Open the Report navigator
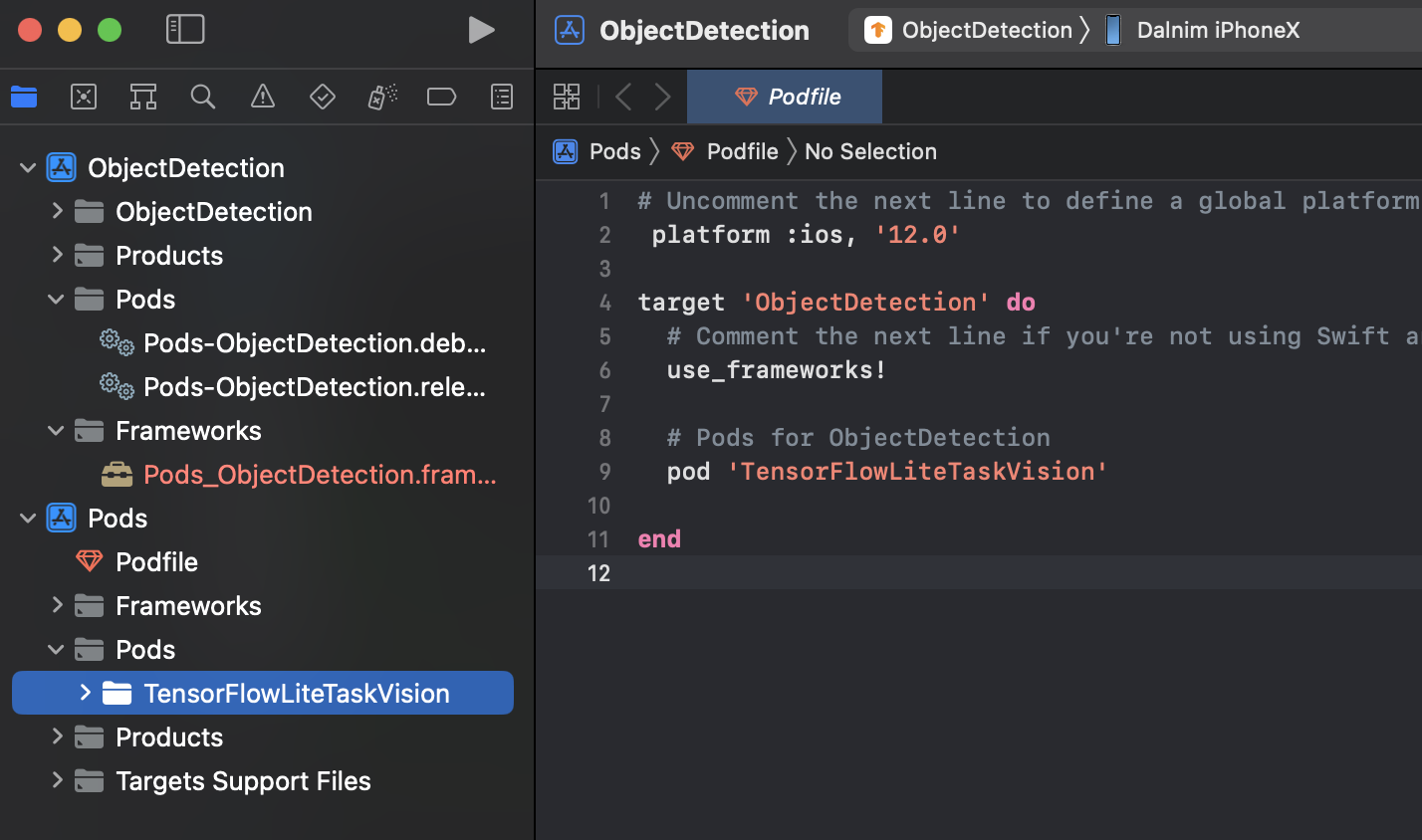This screenshot has height=840, width=1422. (502, 97)
